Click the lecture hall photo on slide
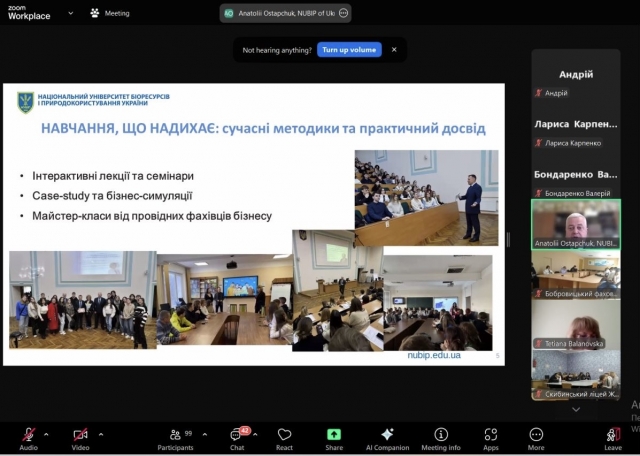Image resolution: width=640 pixels, height=456 pixels. tap(427, 198)
